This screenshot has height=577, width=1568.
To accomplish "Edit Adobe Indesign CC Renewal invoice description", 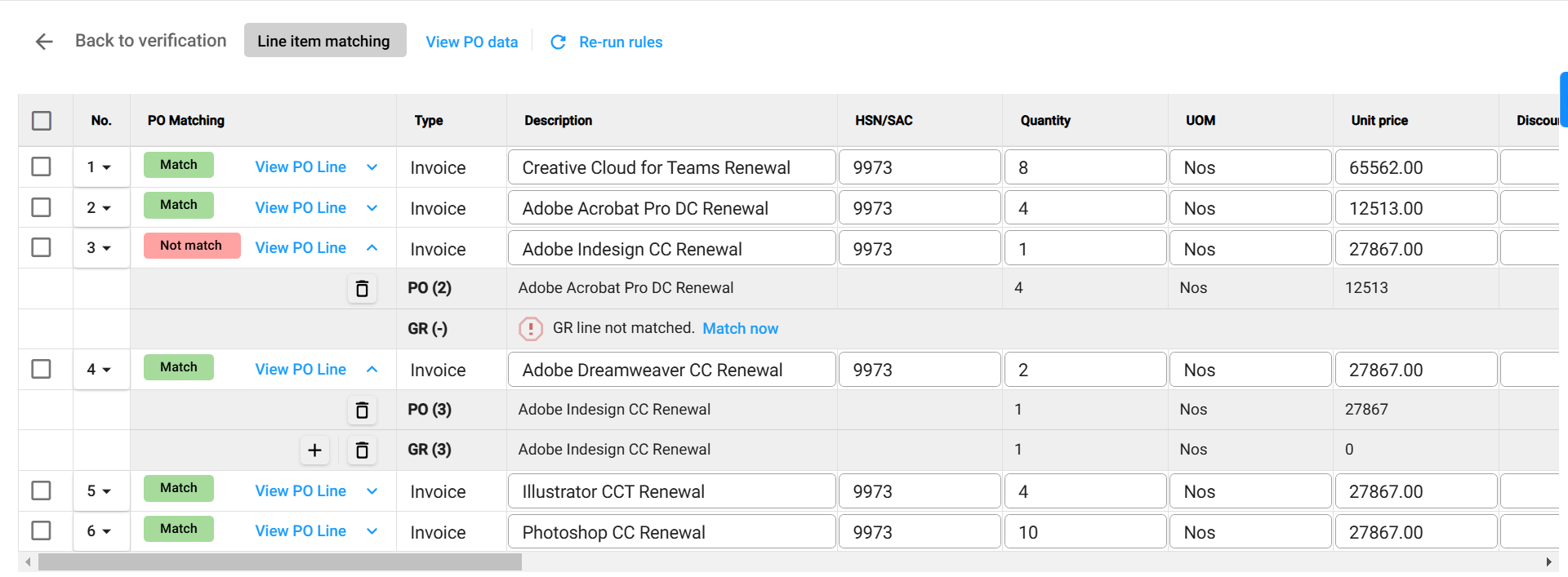I will (672, 249).
